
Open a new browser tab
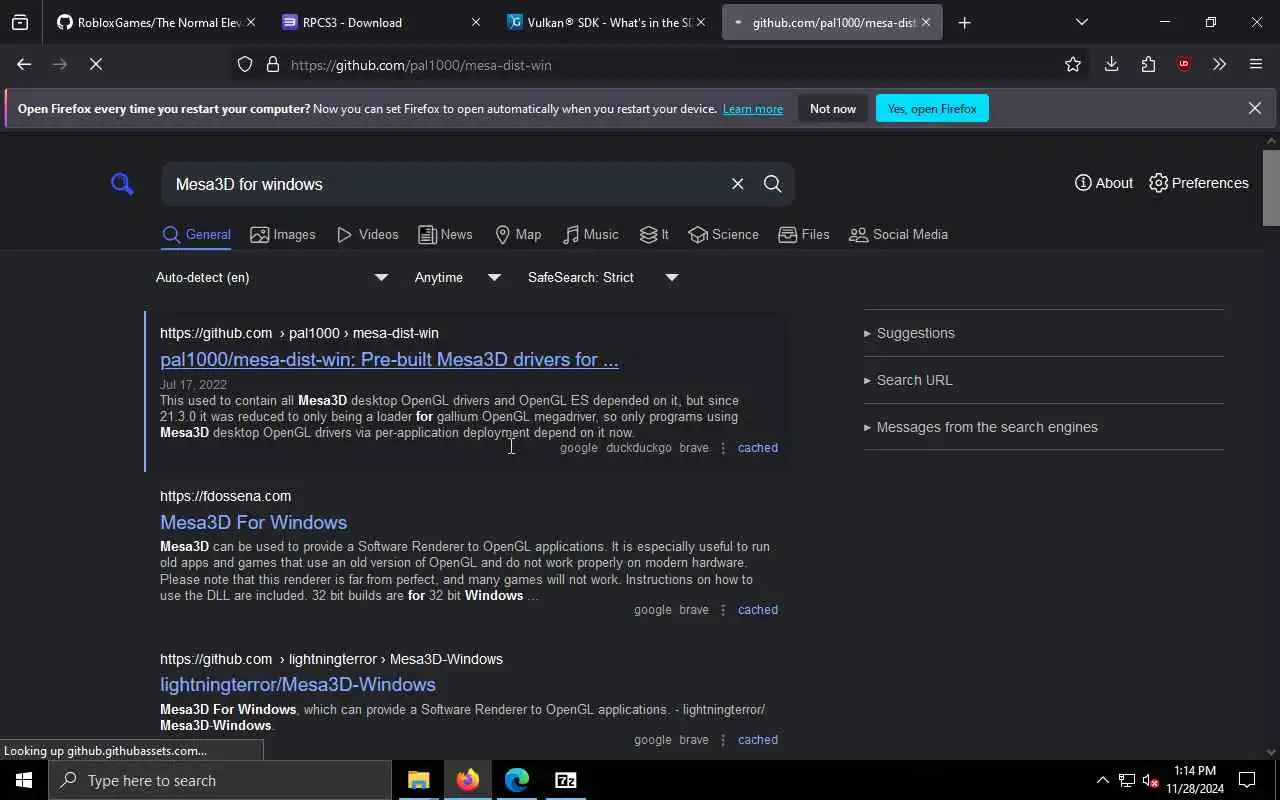(964, 22)
